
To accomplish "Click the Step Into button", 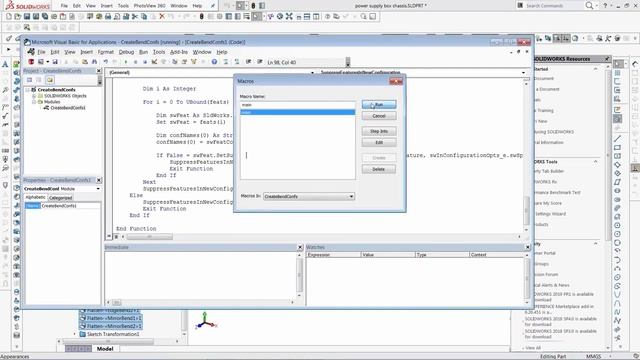I will coord(379,131).
